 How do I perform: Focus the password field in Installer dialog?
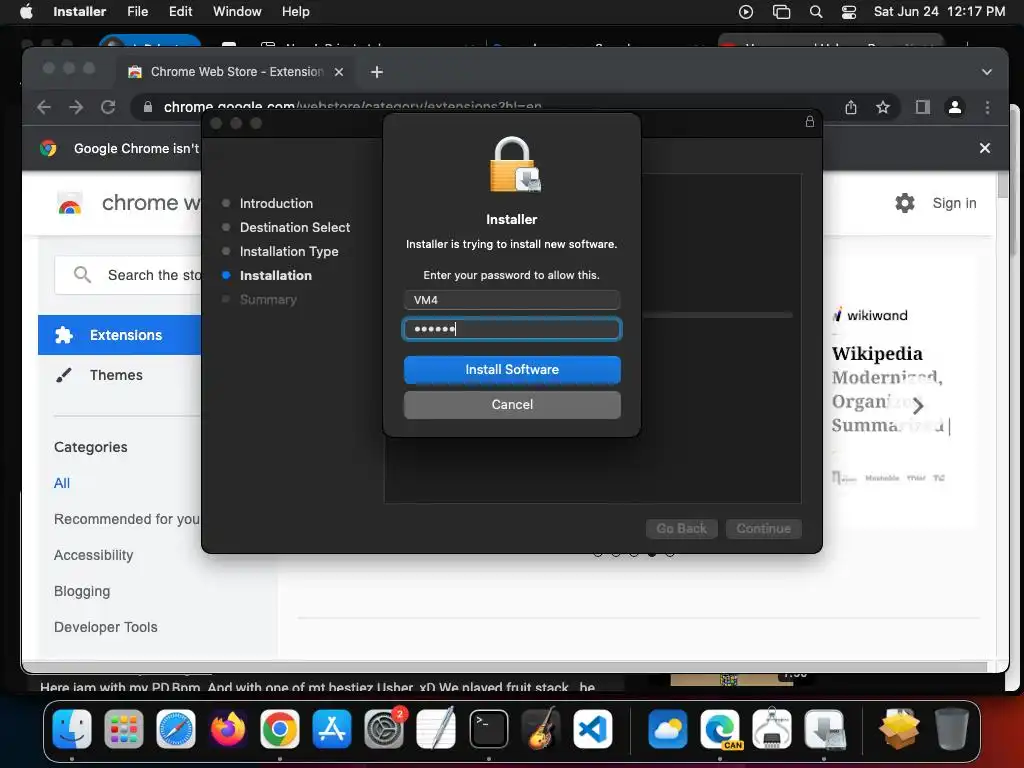click(x=512, y=328)
